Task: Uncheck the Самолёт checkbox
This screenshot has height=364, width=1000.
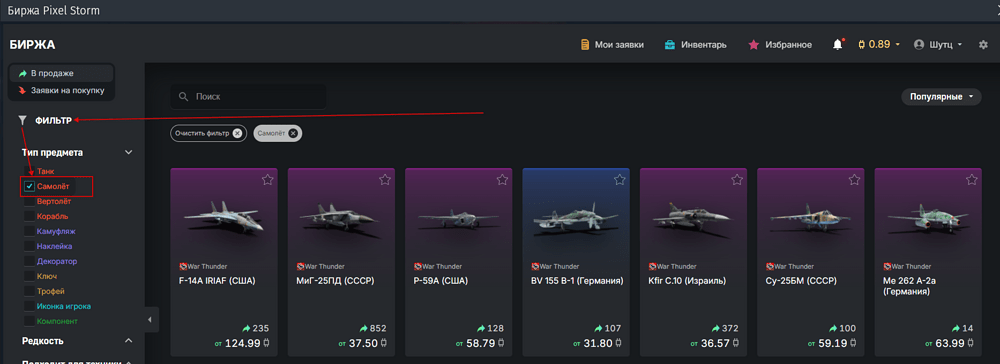Action: (29, 186)
